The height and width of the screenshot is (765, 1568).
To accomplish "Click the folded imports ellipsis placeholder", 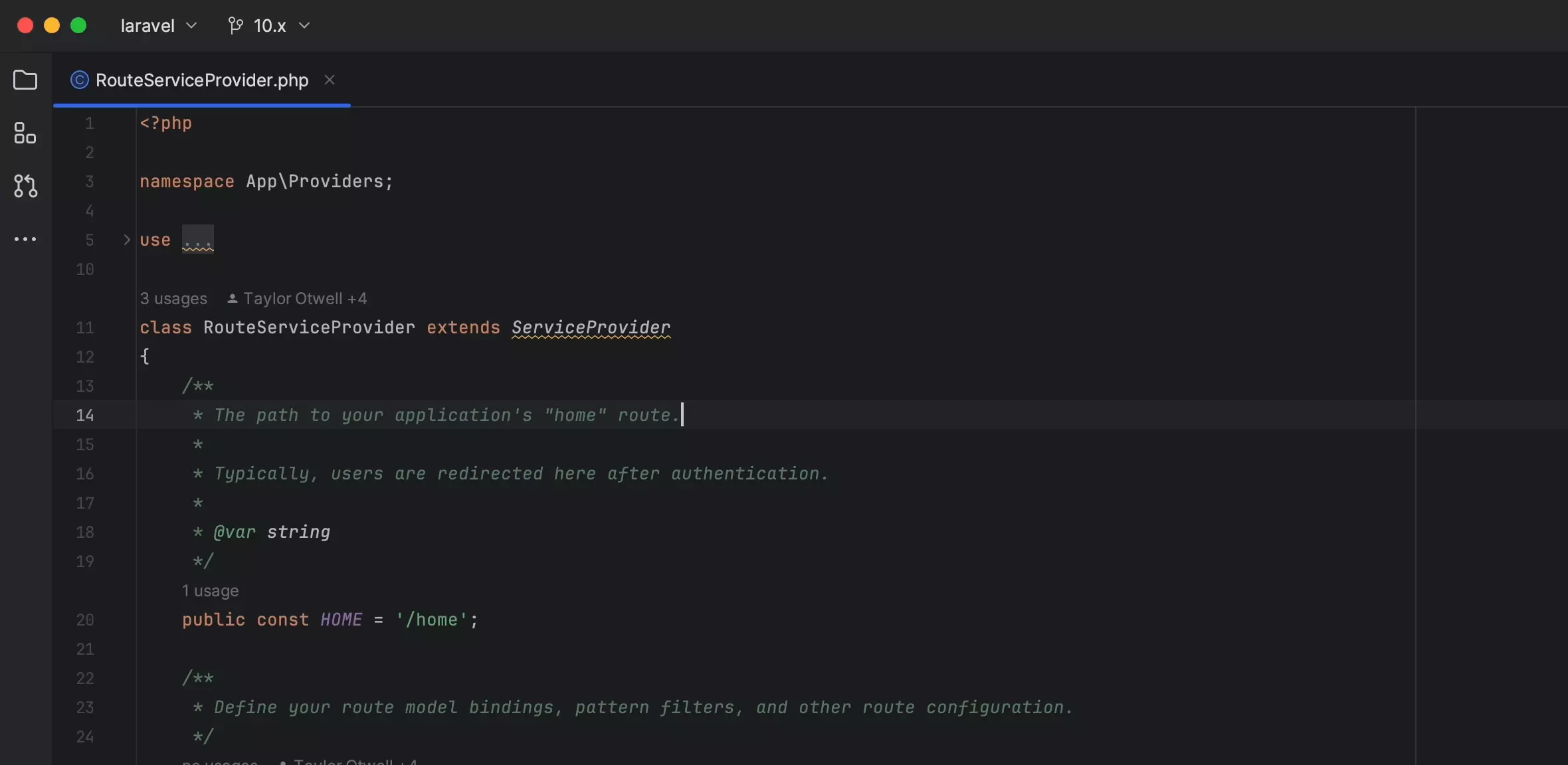I will pos(198,240).
